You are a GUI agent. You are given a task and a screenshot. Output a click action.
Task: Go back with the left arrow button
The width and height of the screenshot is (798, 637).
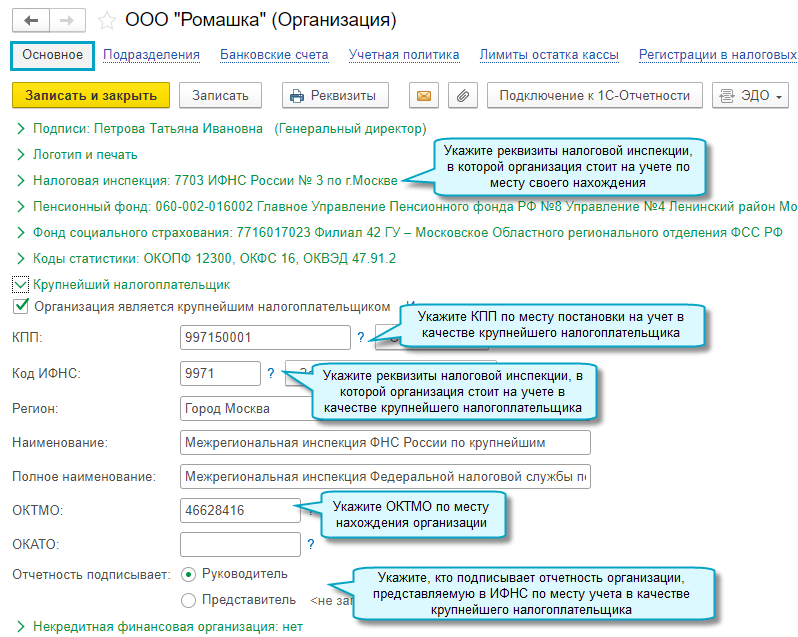pos(31,20)
